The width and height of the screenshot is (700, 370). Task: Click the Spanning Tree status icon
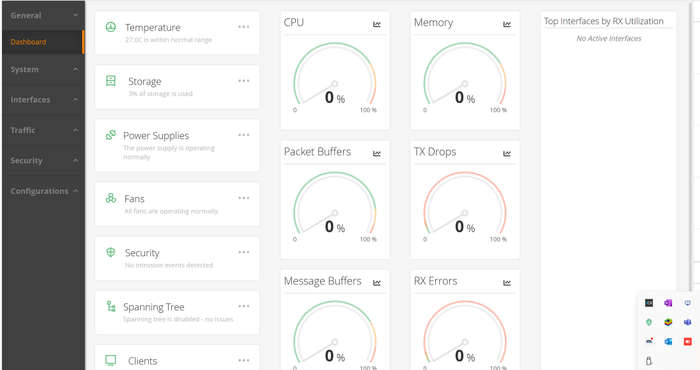point(111,306)
